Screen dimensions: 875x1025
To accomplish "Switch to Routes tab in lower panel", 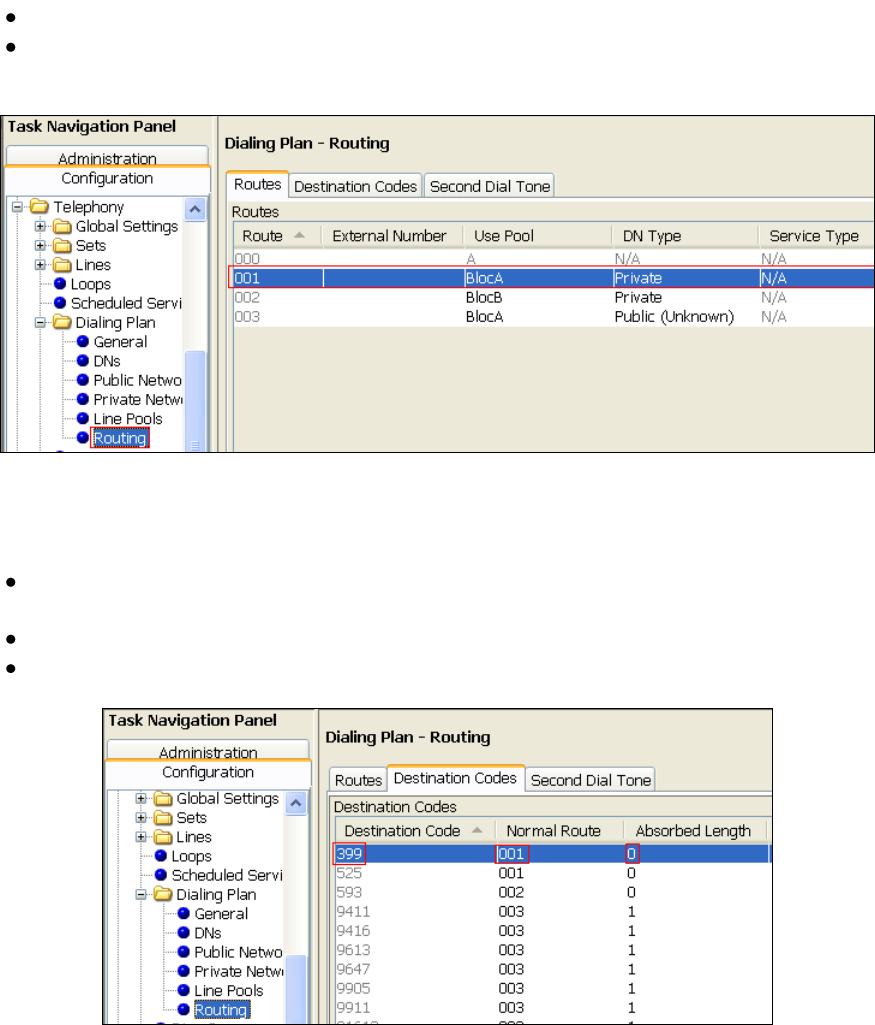I will [x=358, y=780].
